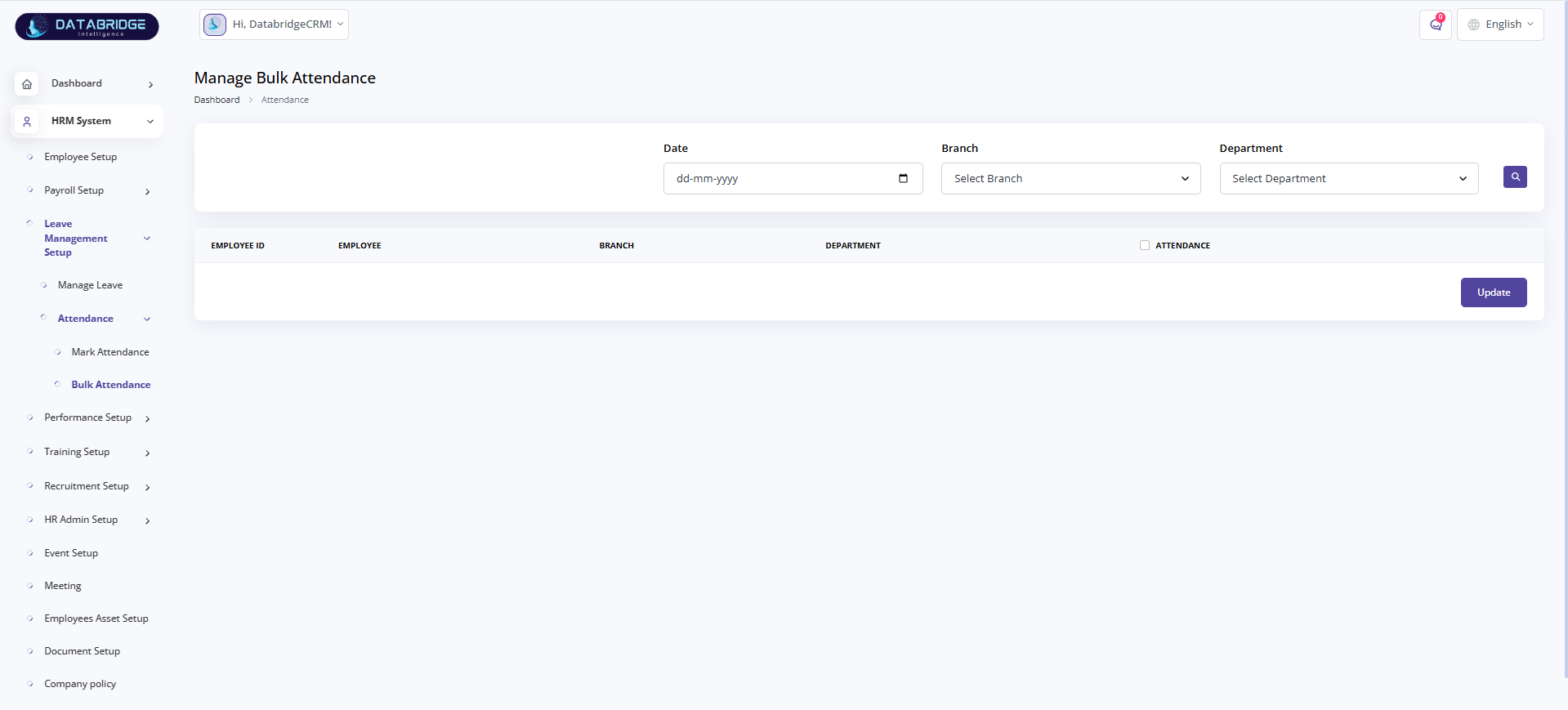1568x710 pixels.
Task: Click the Update button
Action: pyautogui.click(x=1494, y=292)
